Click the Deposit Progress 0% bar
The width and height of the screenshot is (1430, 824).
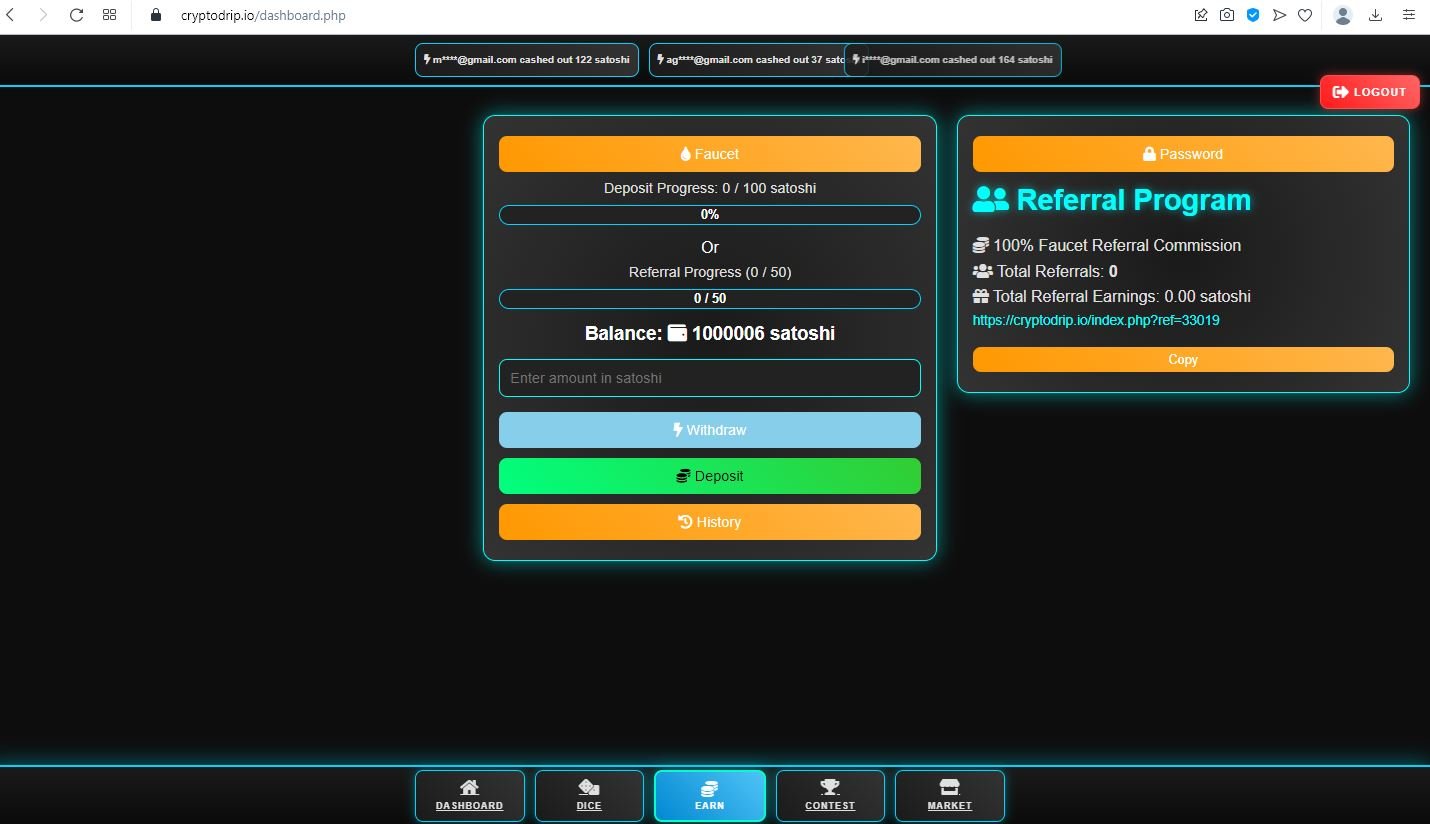pos(709,215)
